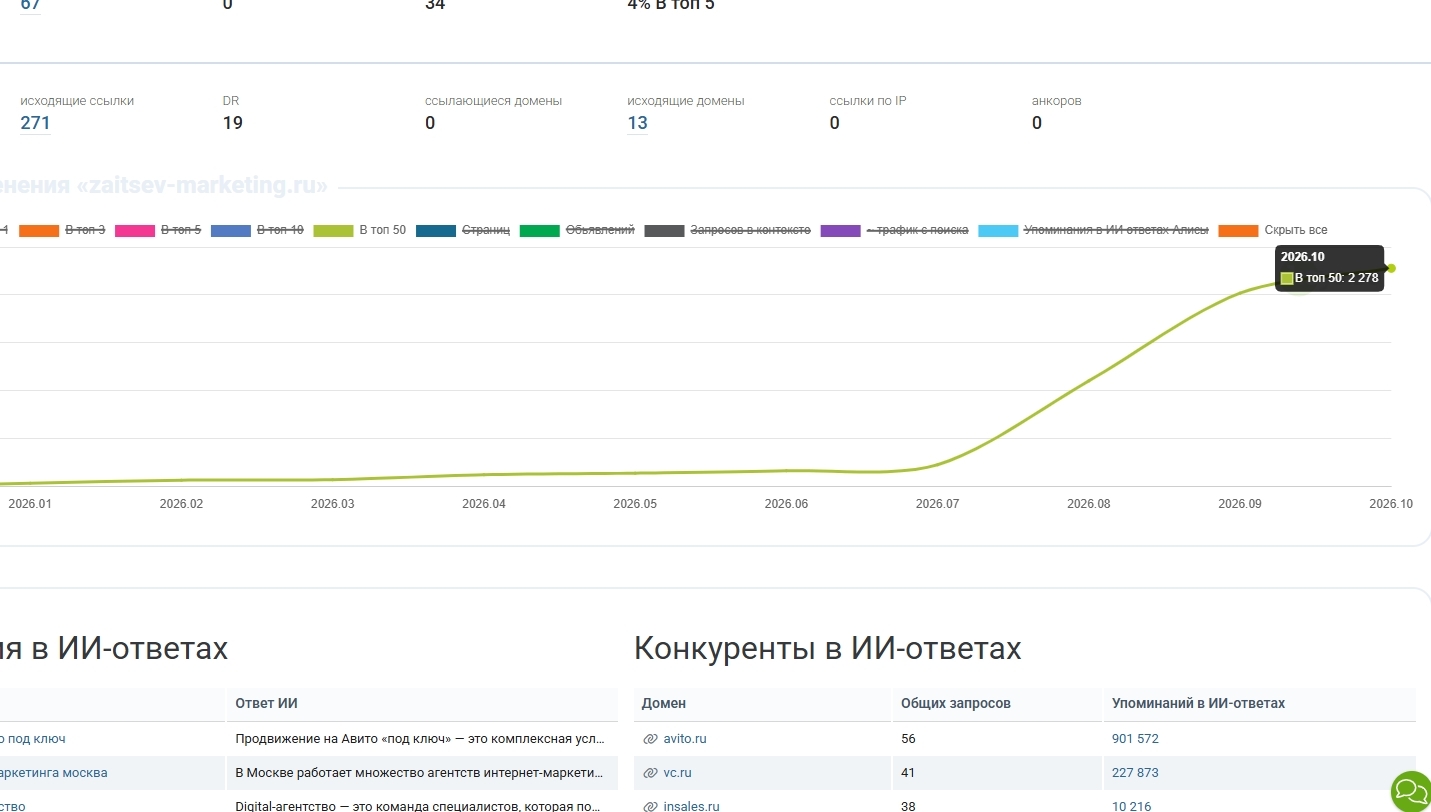Enable the "Страниц" series in the legend
Screen dimensions: 1431x812
coord(463,231)
